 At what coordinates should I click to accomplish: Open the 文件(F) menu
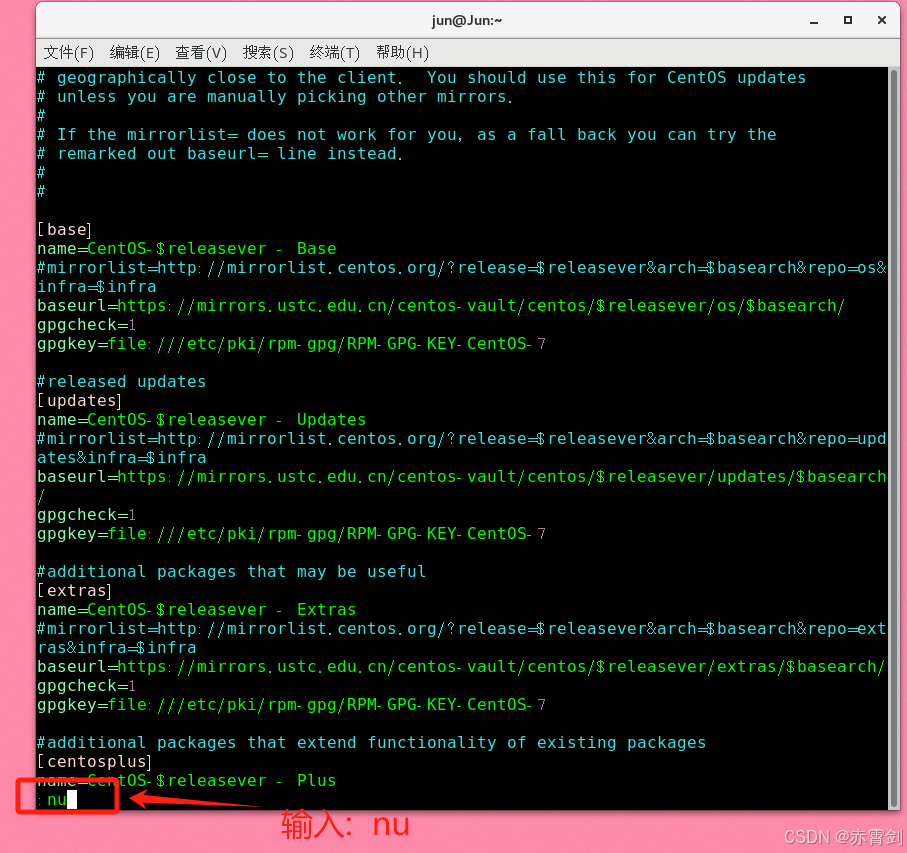pyautogui.click(x=68, y=53)
